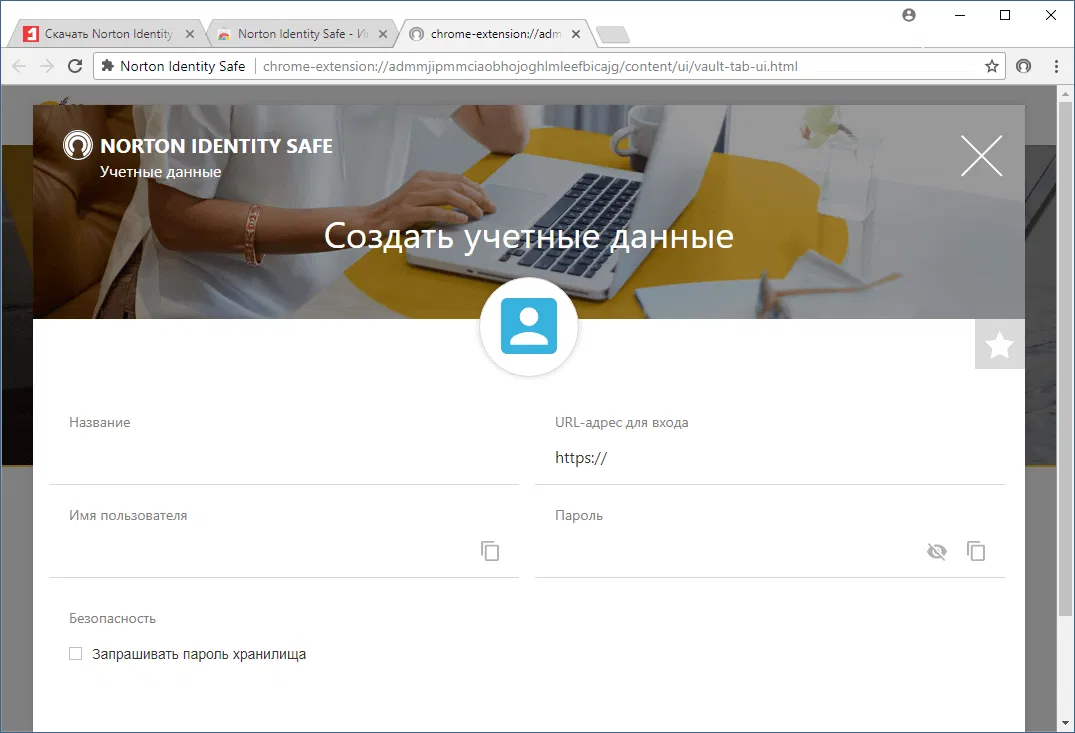Click the address bar URL text

pos(530,66)
